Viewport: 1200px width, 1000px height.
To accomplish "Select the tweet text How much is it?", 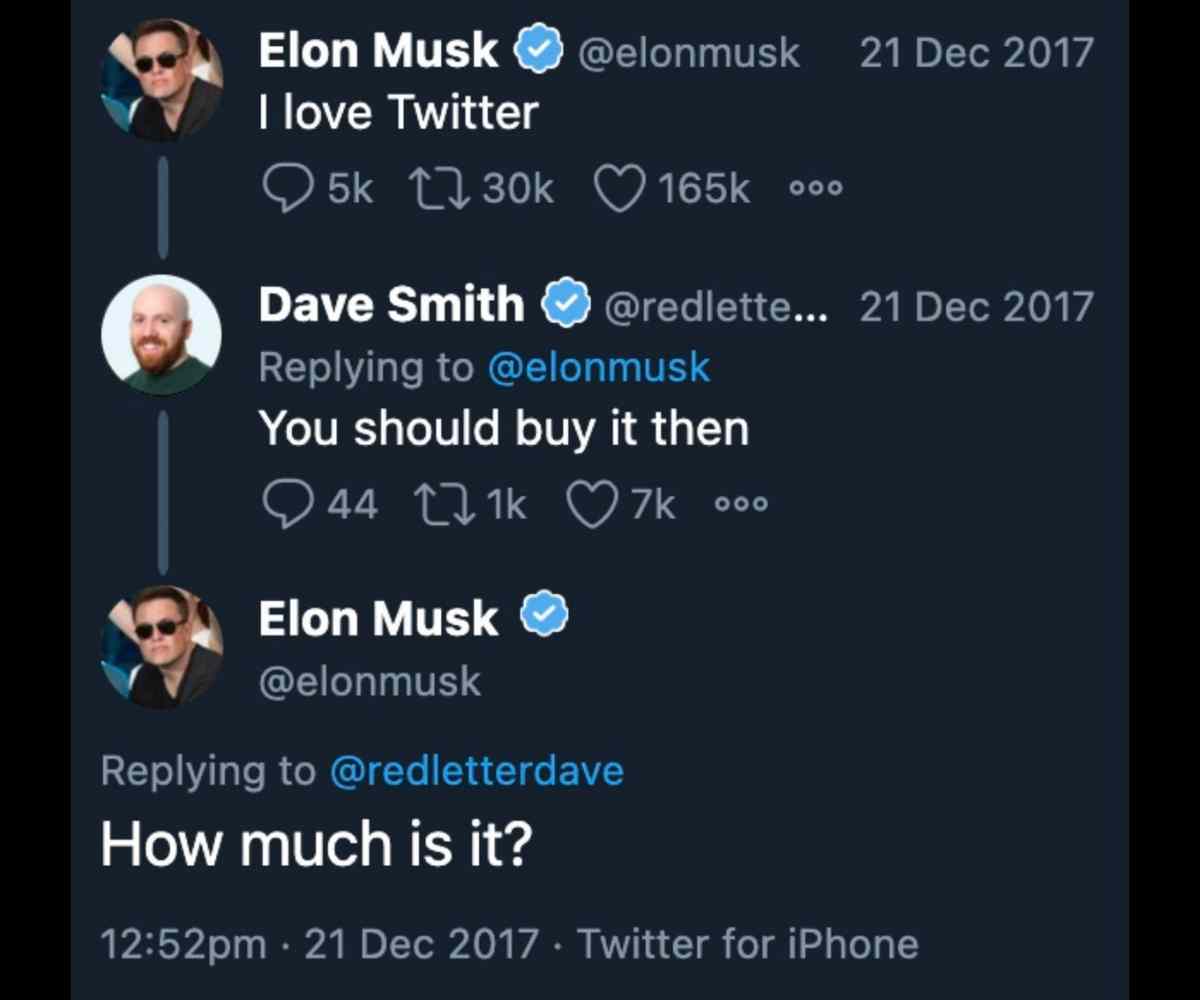I will [x=320, y=843].
